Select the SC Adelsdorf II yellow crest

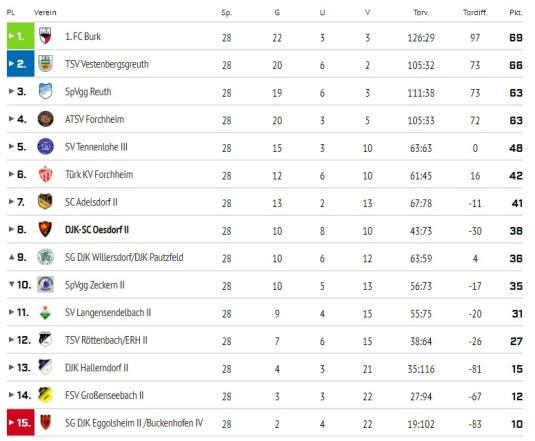(x=45, y=201)
